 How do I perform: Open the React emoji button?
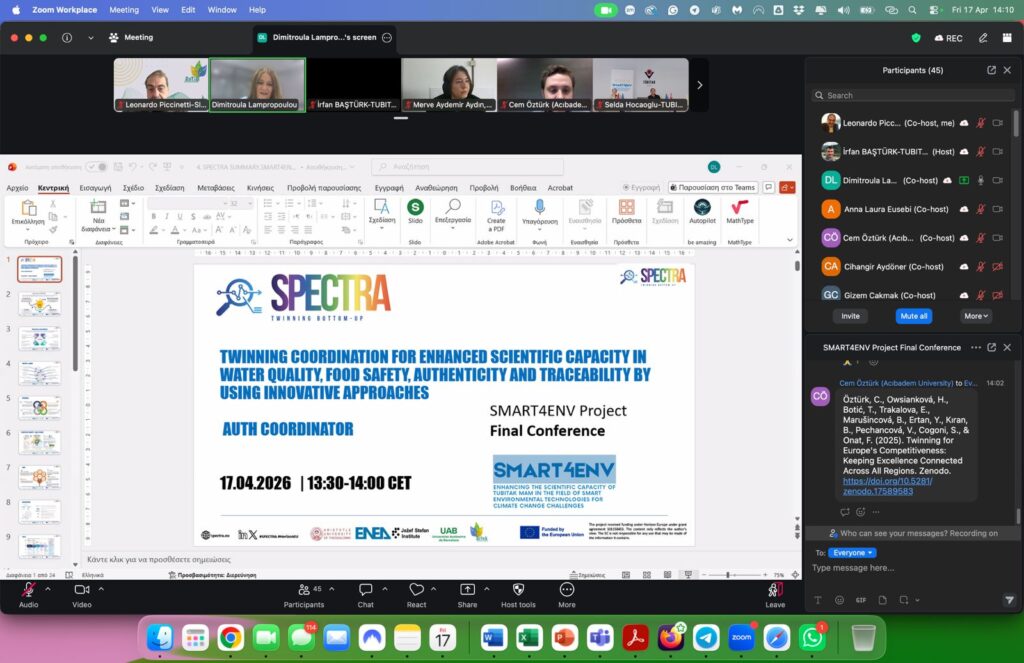416,590
